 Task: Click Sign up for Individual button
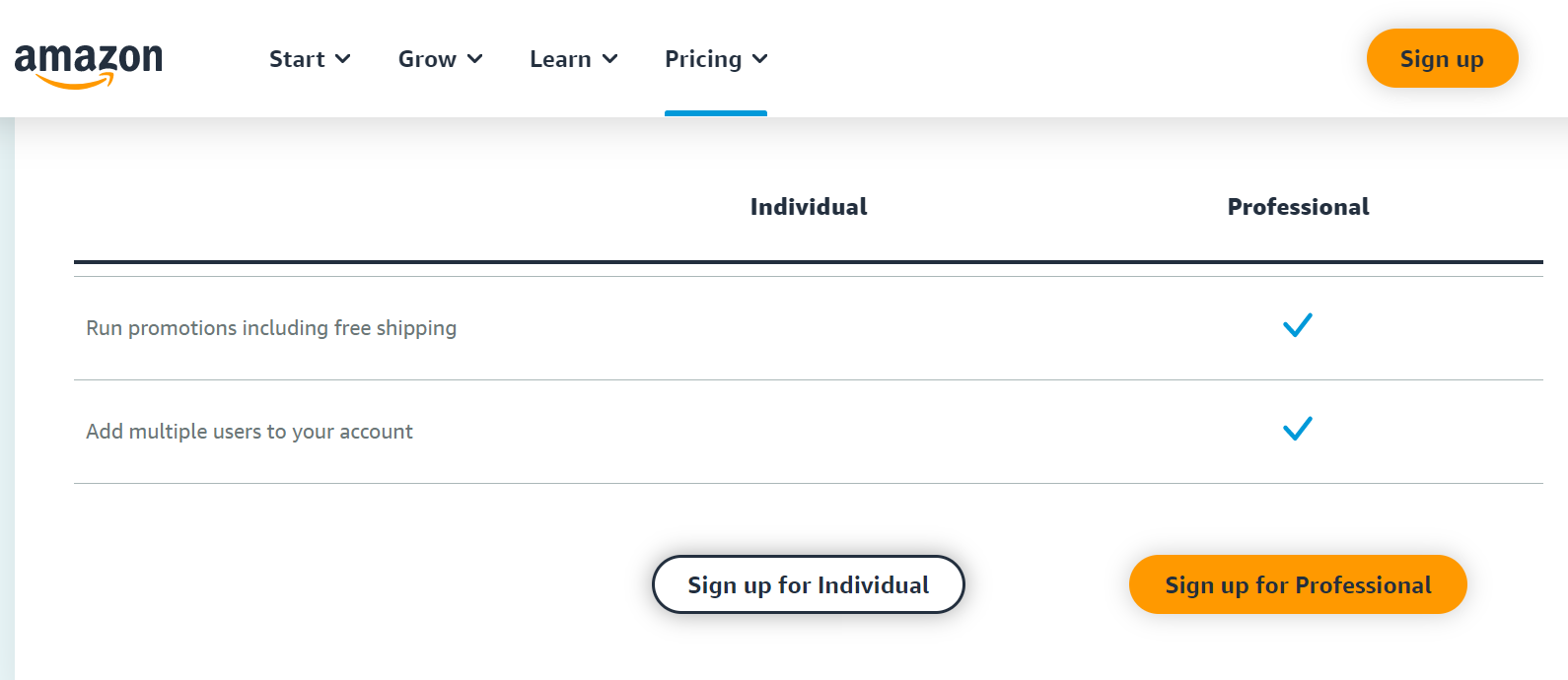pos(808,584)
